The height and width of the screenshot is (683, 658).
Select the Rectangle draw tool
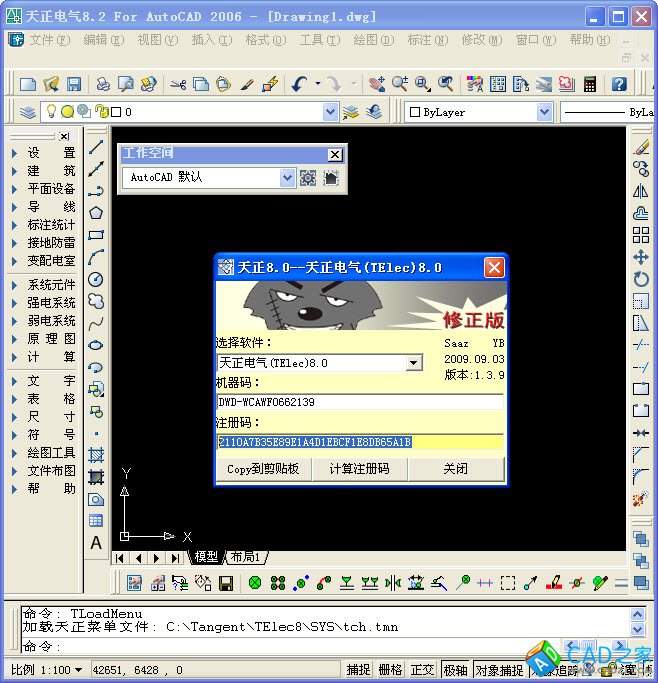(x=96, y=235)
